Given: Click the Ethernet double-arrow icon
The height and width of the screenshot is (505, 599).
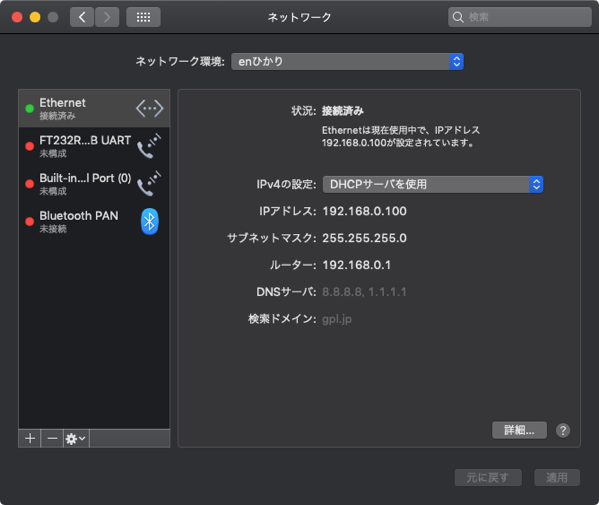Looking at the screenshot, I should (149, 108).
